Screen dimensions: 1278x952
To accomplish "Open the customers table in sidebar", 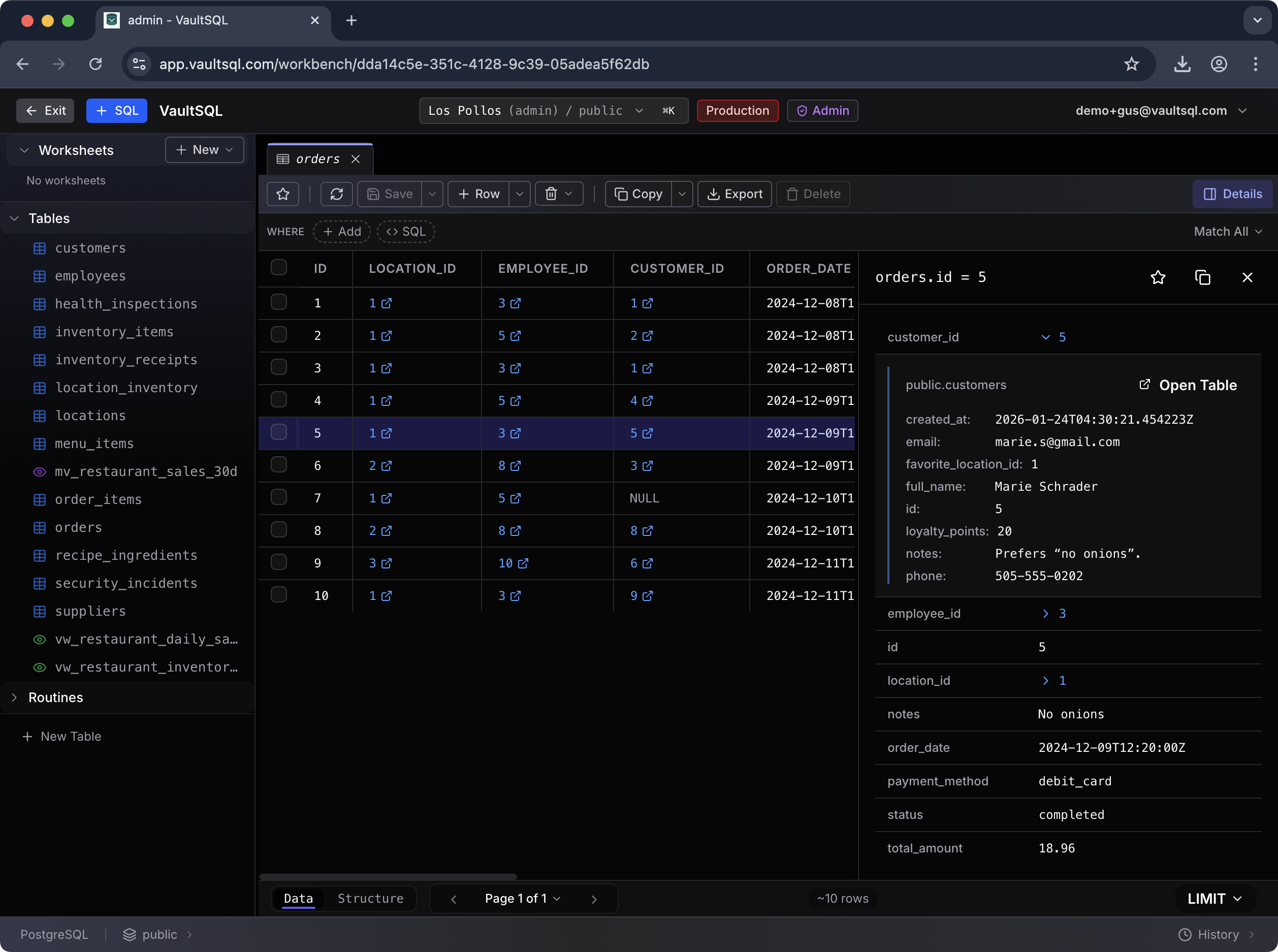I will point(90,248).
